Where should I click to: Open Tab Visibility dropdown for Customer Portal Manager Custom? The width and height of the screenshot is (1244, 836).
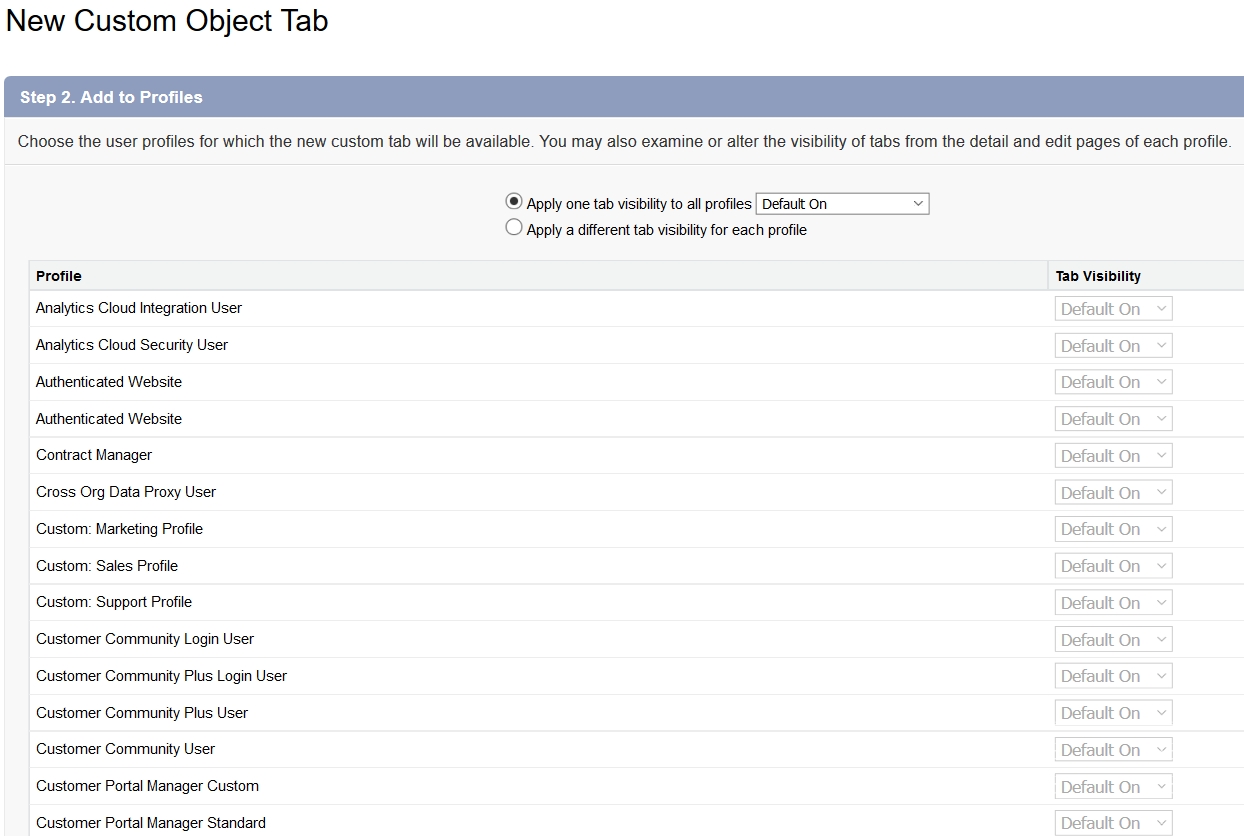click(1113, 787)
